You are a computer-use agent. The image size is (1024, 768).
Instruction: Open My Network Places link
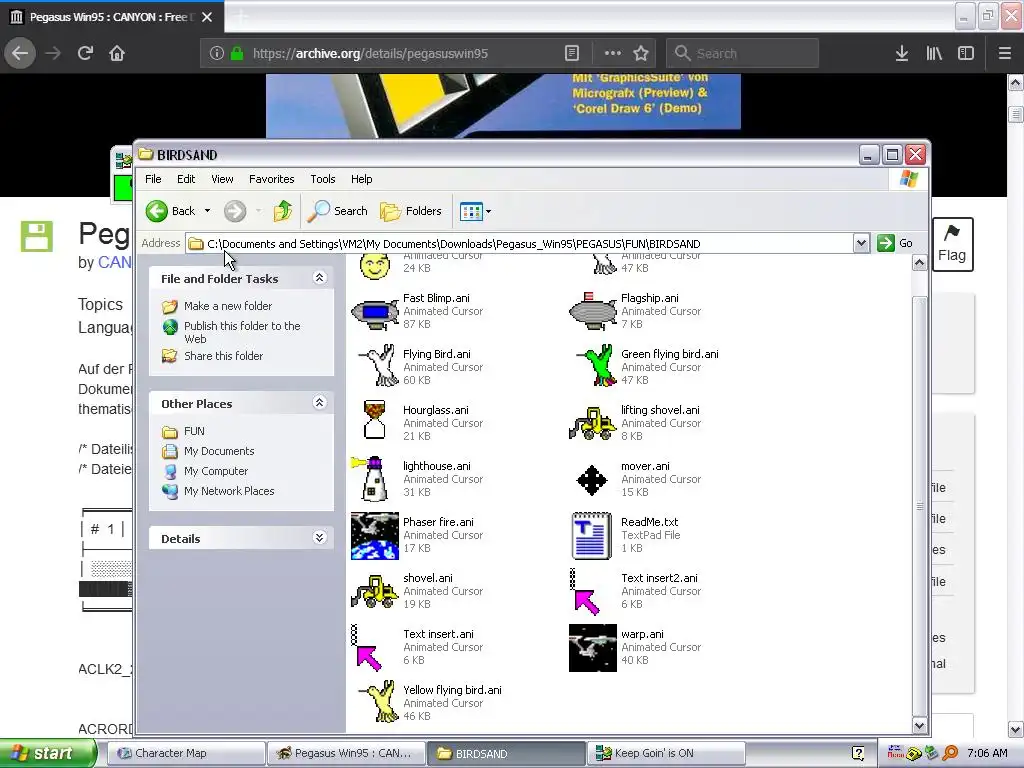pyautogui.click(x=229, y=491)
